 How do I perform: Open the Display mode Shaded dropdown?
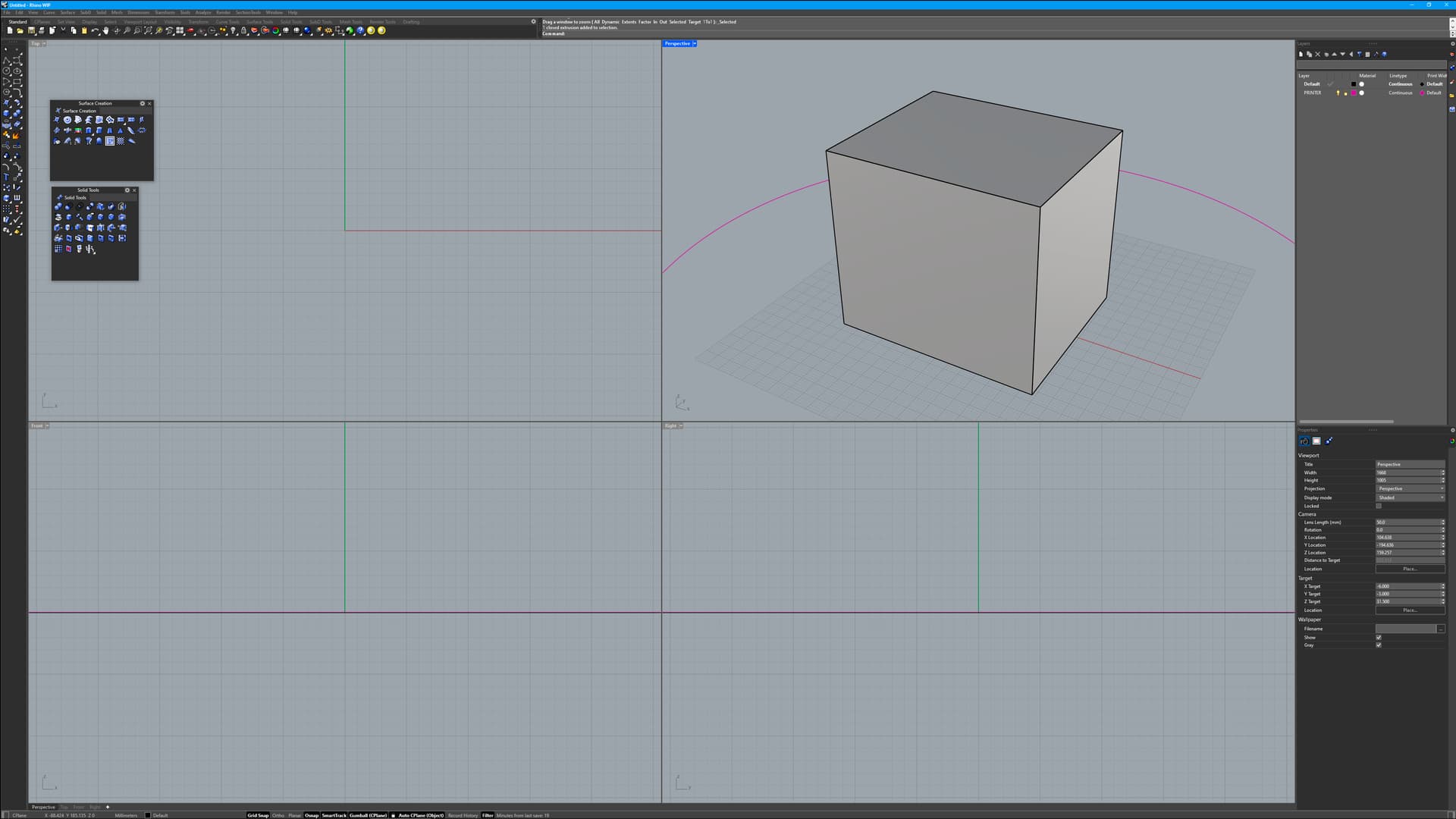(1410, 497)
